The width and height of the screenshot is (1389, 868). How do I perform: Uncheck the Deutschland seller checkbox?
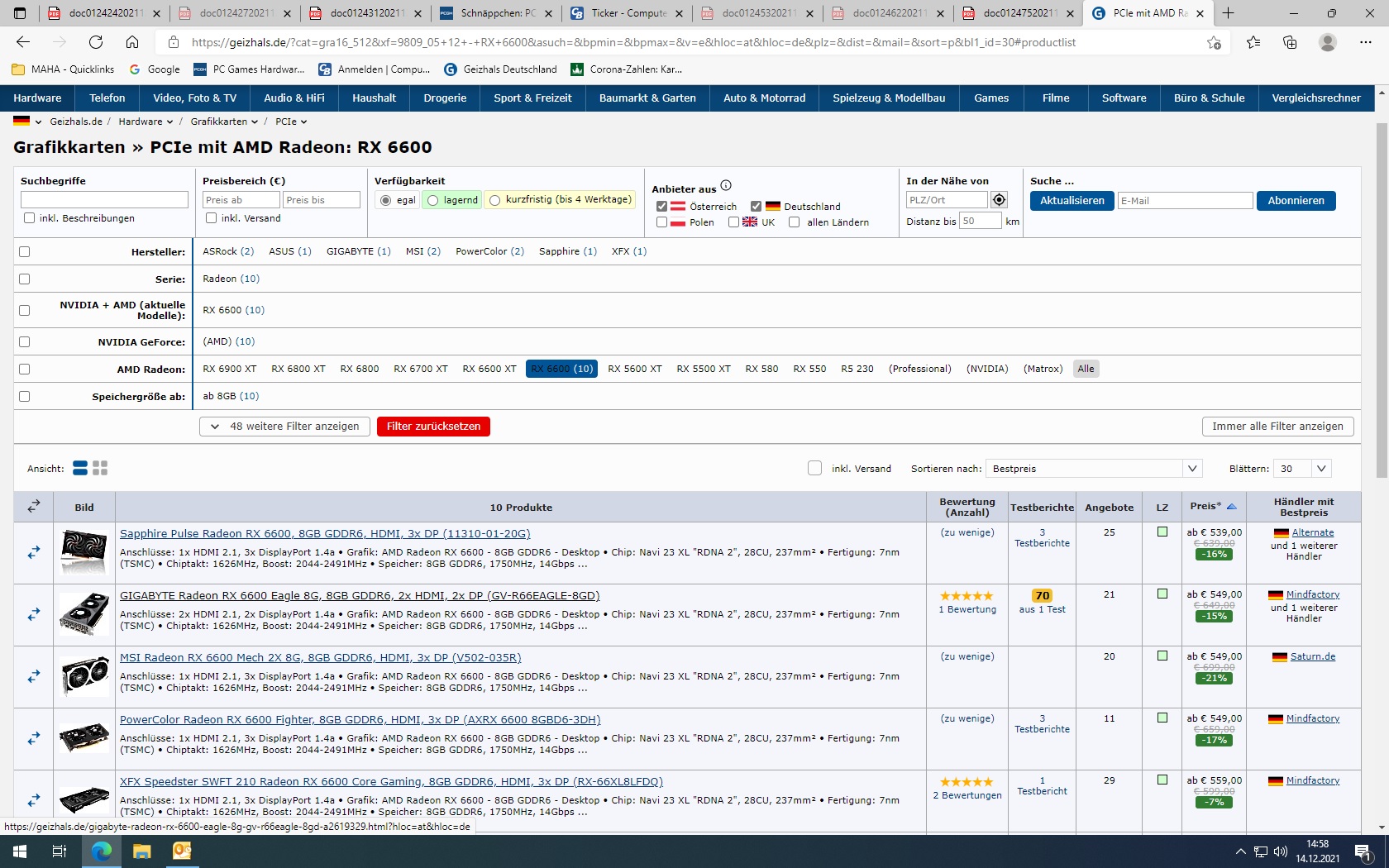pyautogui.click(x=756, y=207)
